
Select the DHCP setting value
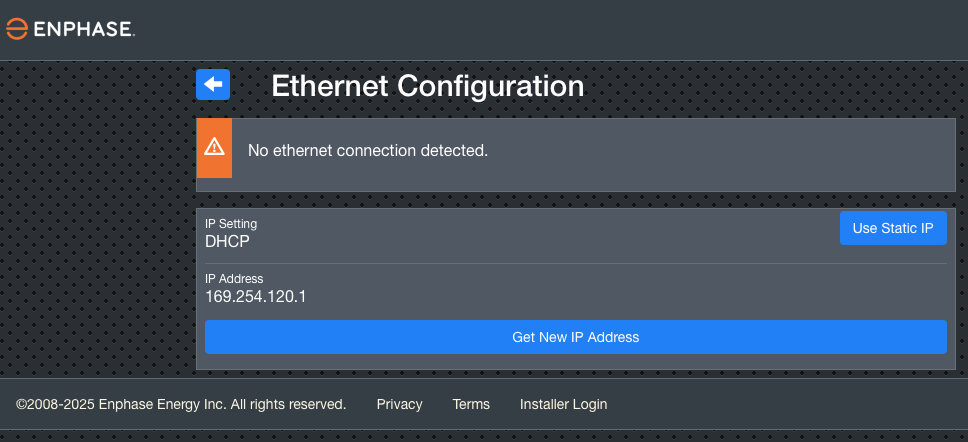(x=227, y=241)
